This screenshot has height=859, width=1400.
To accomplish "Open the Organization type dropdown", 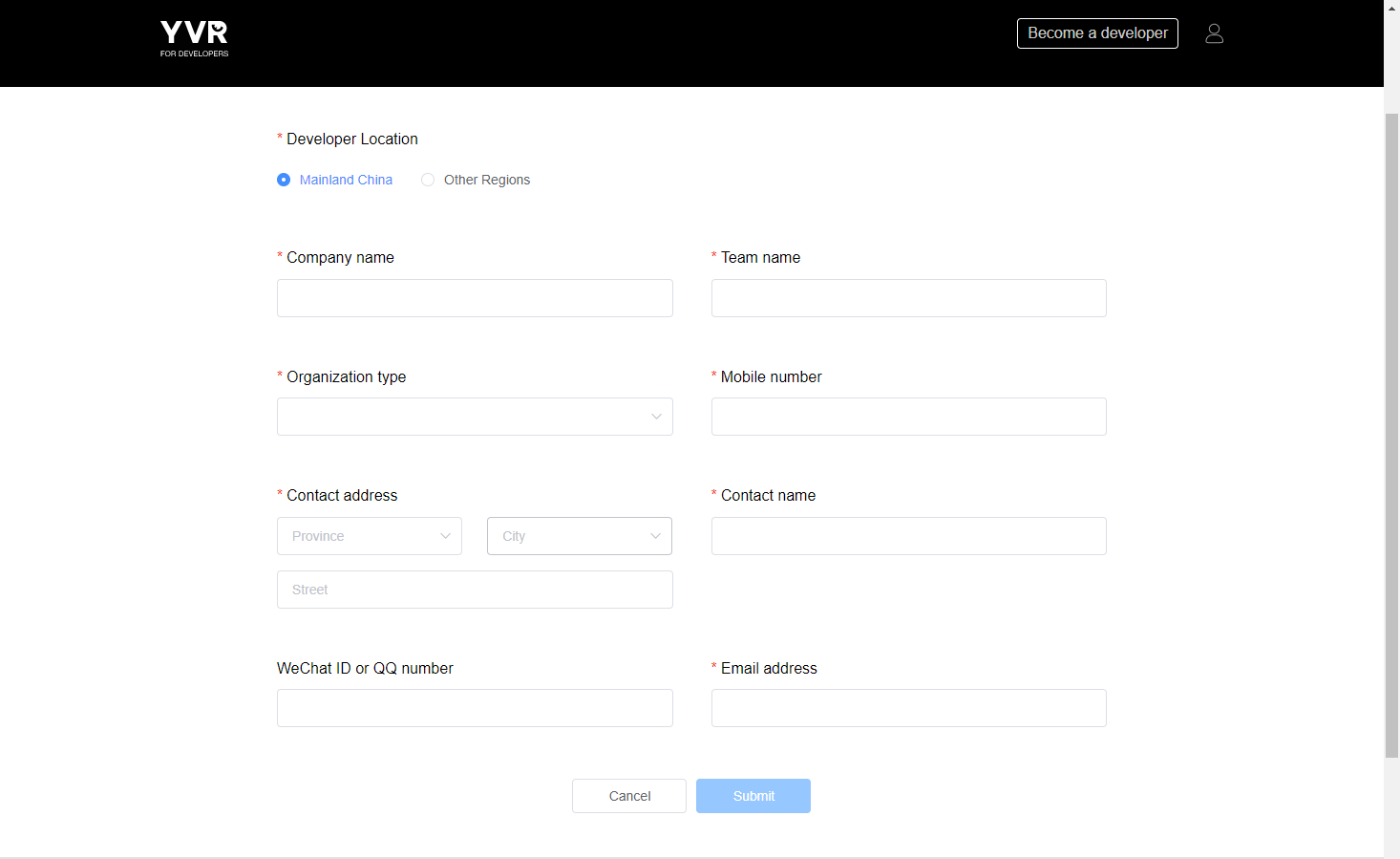I will 475,417.
